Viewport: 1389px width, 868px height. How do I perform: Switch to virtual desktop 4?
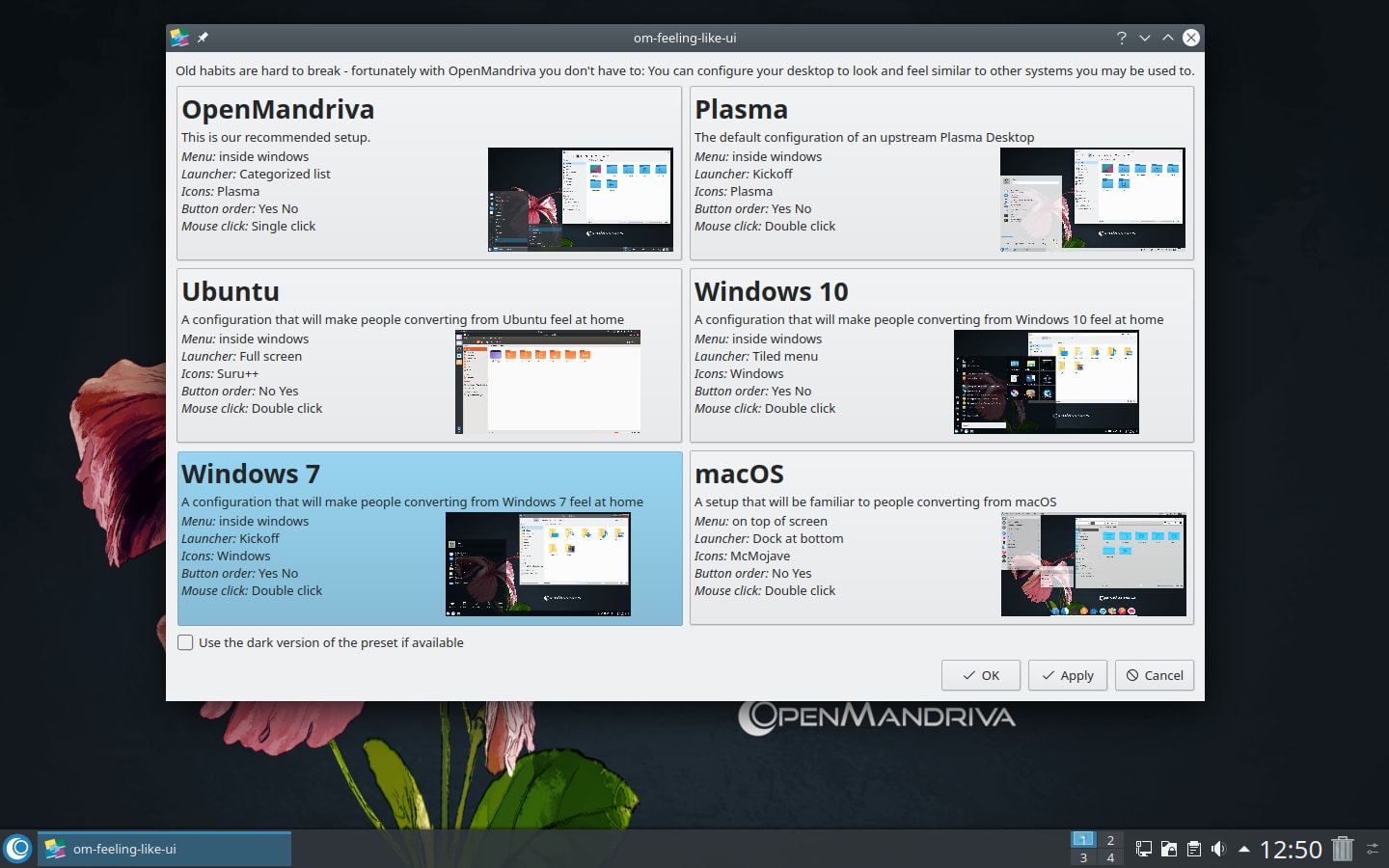click(1110, 857)
